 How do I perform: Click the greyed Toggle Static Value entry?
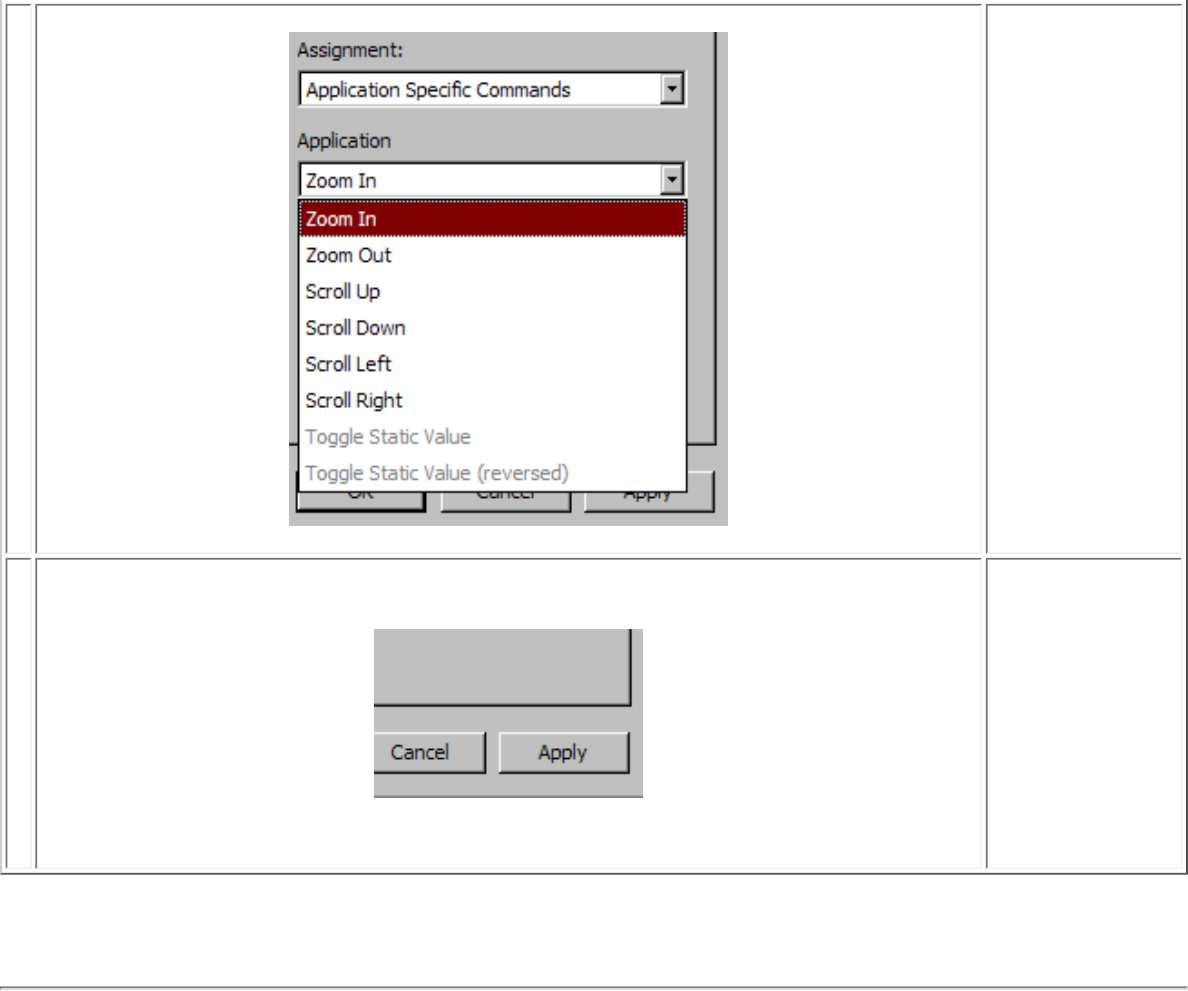point(492,437)
